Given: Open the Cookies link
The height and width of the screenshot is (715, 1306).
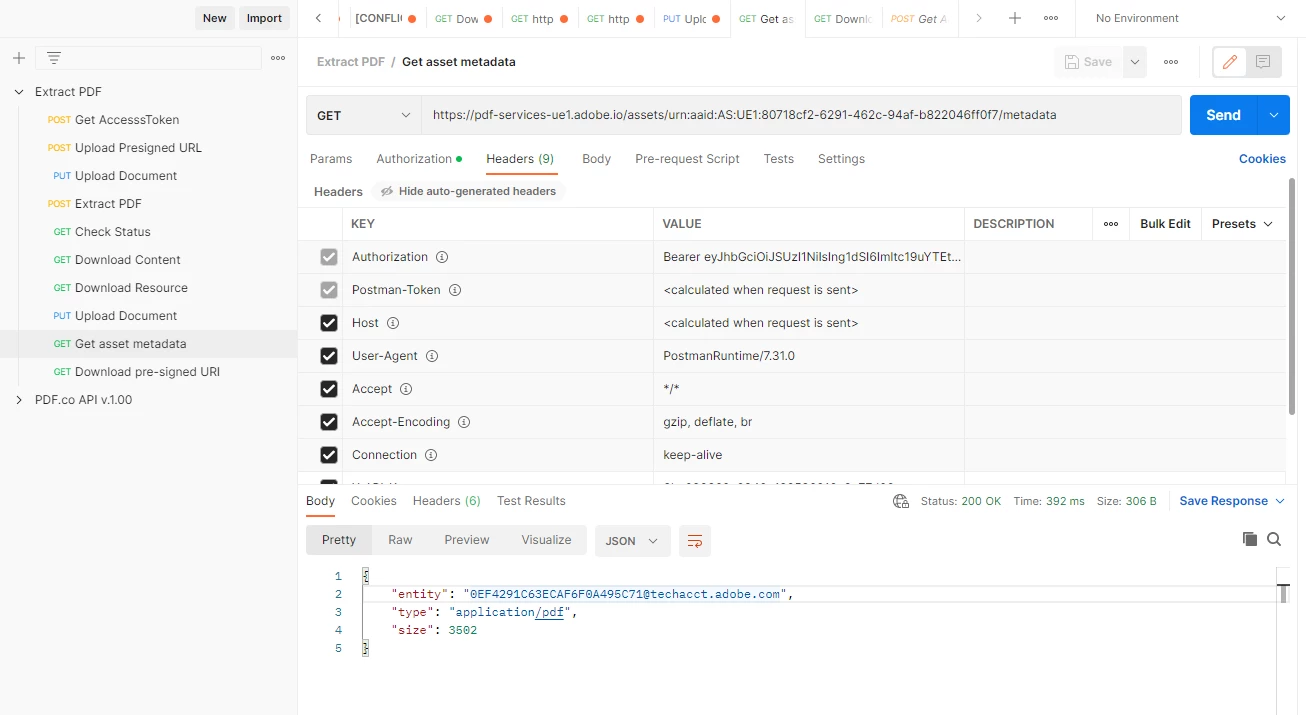Looking at the screenshot, I should 1262,159.
